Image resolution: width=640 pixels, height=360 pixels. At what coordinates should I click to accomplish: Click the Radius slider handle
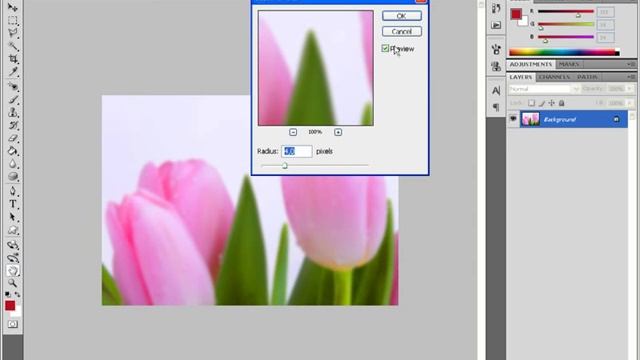pyautogui.click(x=285, y=165)
